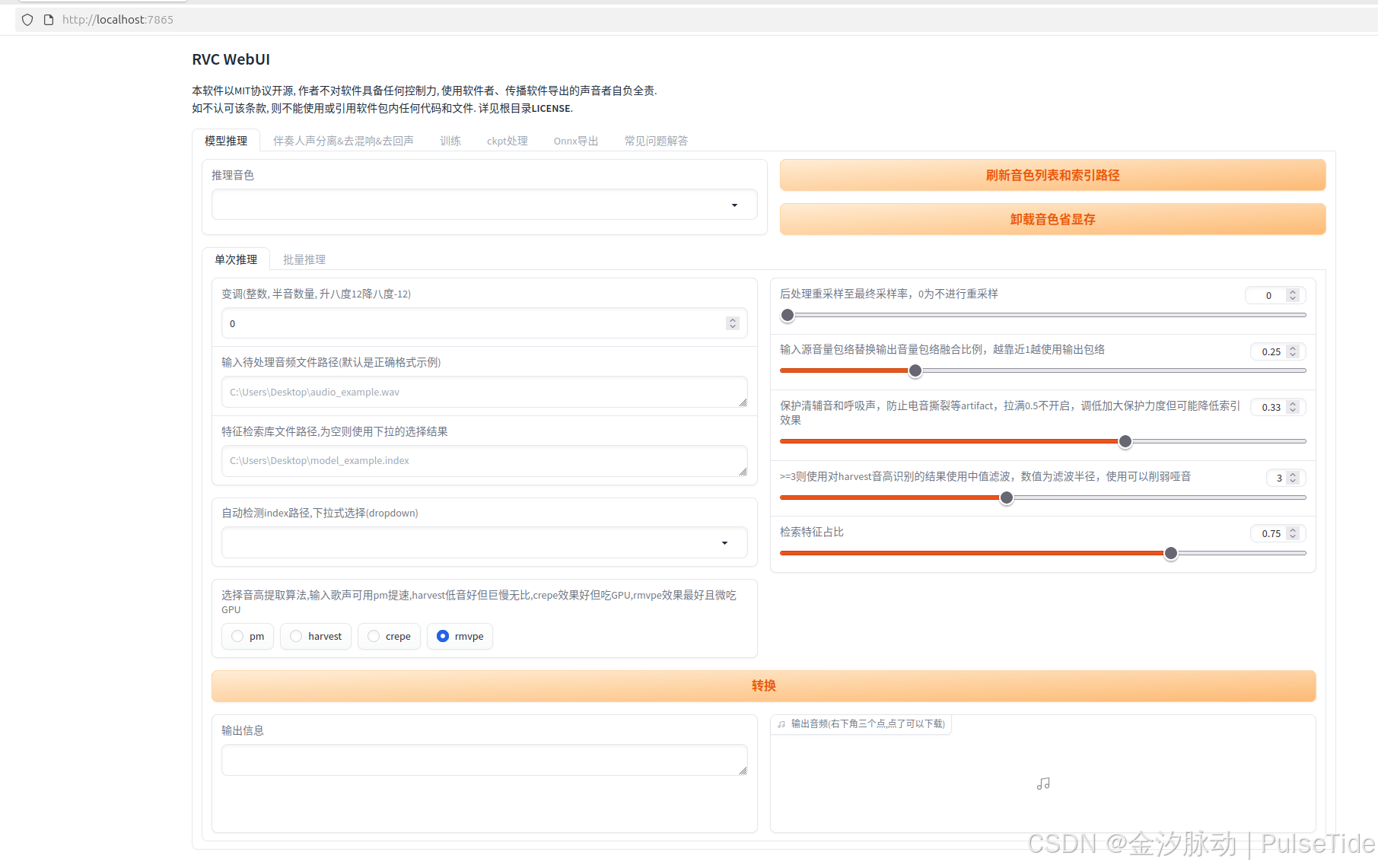Open the 伴奏人声分离&去混响&去回声 tab
The width and height of the screenshot is (1378, 868).
click(x=343, y=141)
